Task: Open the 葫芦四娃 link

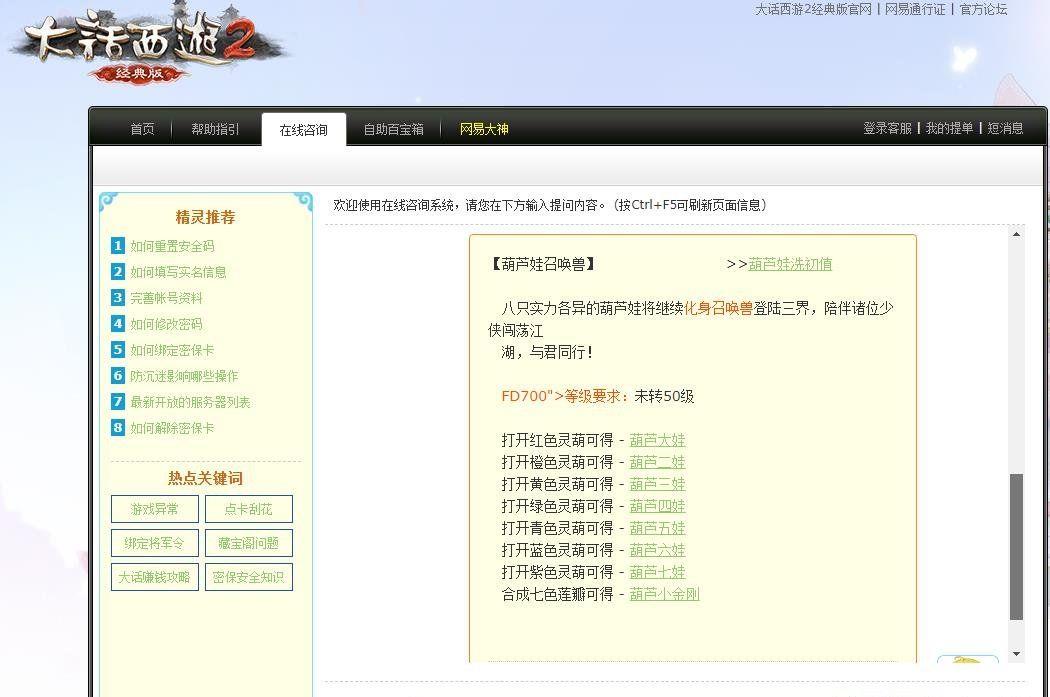Action: pyautogui.click(x=658, y=507)
